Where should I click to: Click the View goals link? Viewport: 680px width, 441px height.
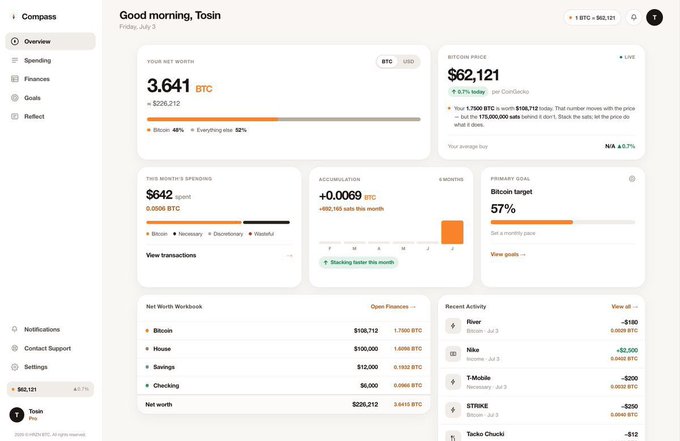508,255
